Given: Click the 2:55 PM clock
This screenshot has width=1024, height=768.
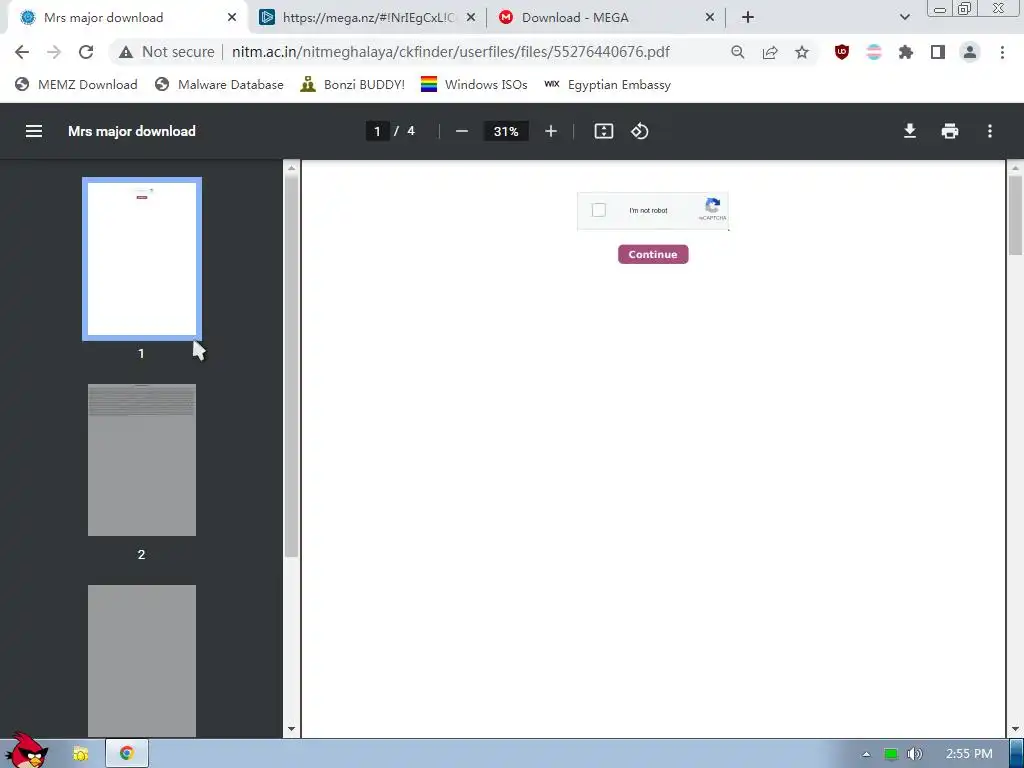Looking at the screenshot, I should click(x=969, y=754).
